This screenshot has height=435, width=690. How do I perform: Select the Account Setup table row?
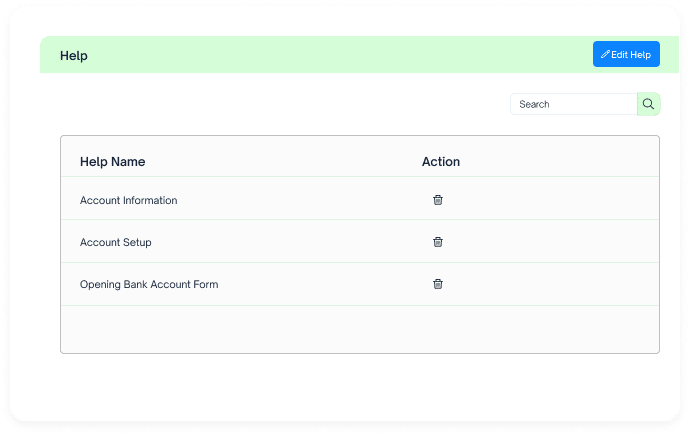pyautogui.click(x=360, y=241)
